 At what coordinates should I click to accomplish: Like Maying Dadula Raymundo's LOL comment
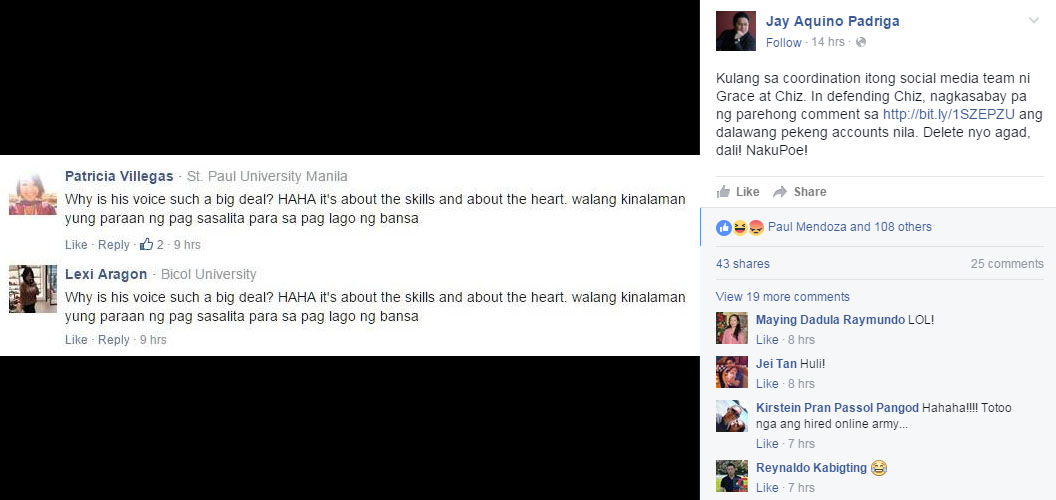point(767,340)
